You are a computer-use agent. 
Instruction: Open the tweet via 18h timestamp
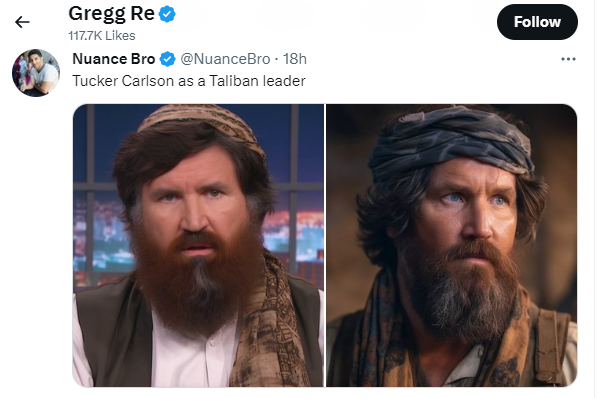[x=294, y=59]
